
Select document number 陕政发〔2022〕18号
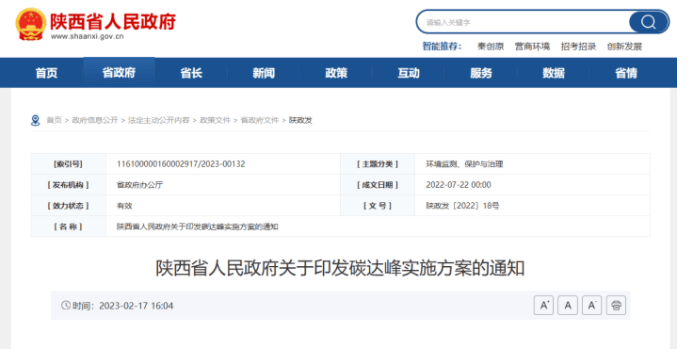(x=462, y=206)
